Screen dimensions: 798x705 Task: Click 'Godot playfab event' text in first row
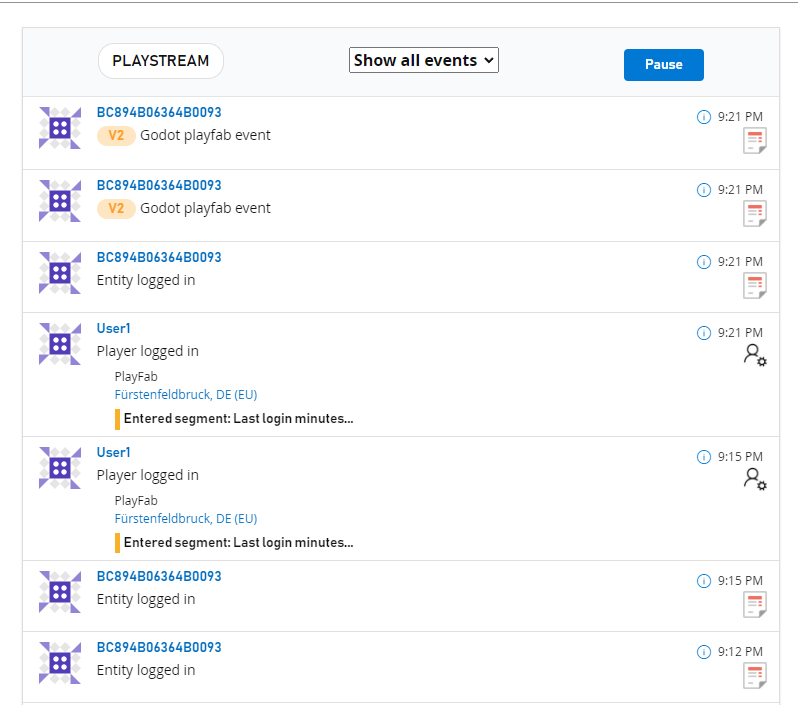pos(205,135)
